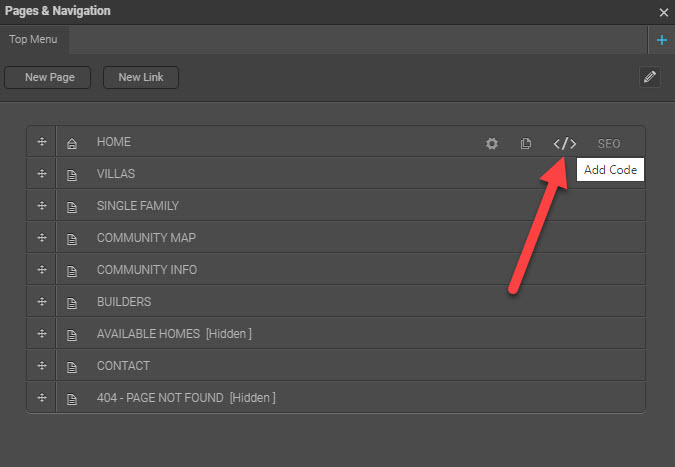675x467 pixels.
Task: Click the Add Code icon on HOME row
Action: click(565, 143)
